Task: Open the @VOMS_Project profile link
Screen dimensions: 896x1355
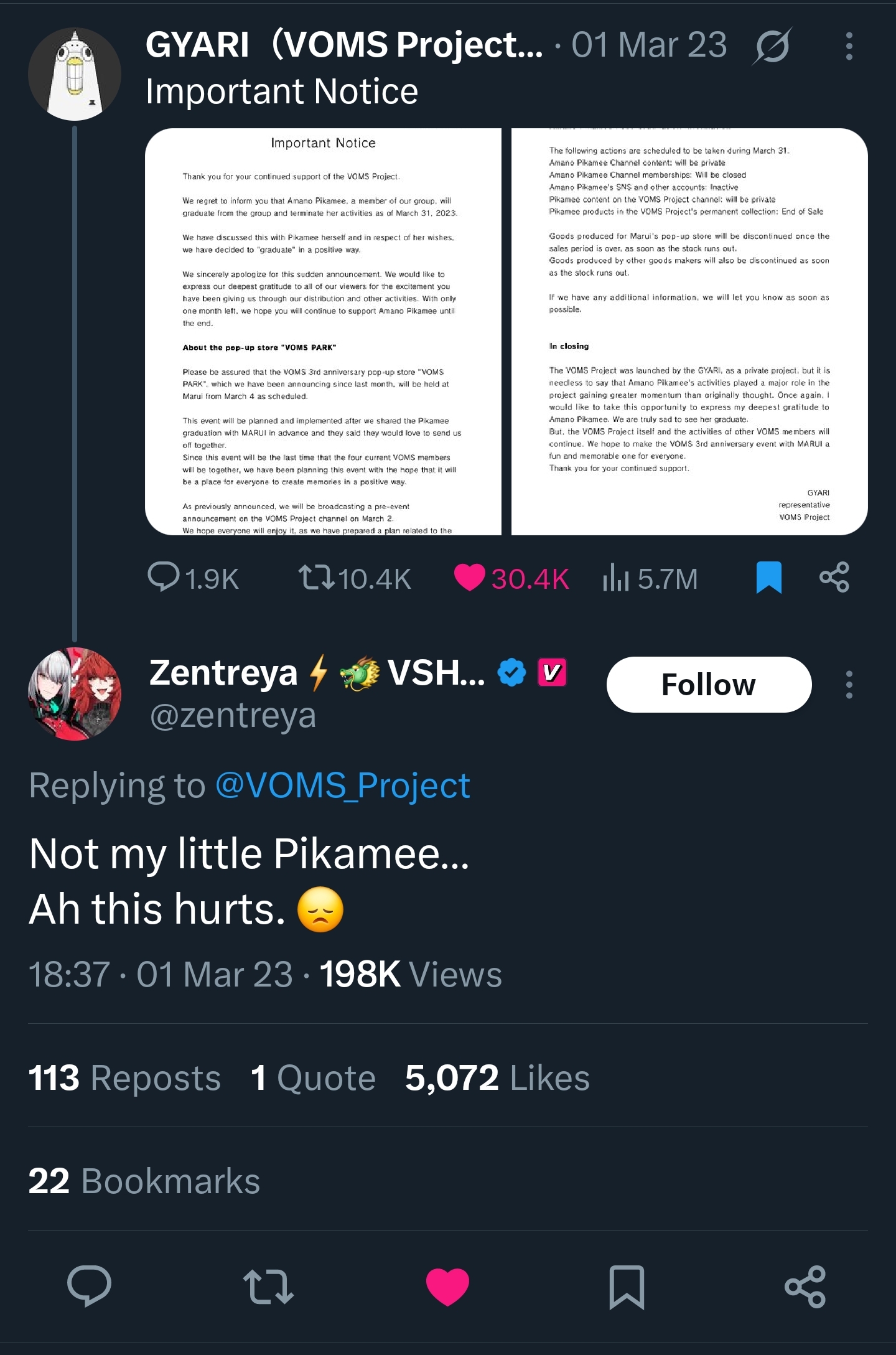Action: tap(342, 785)
